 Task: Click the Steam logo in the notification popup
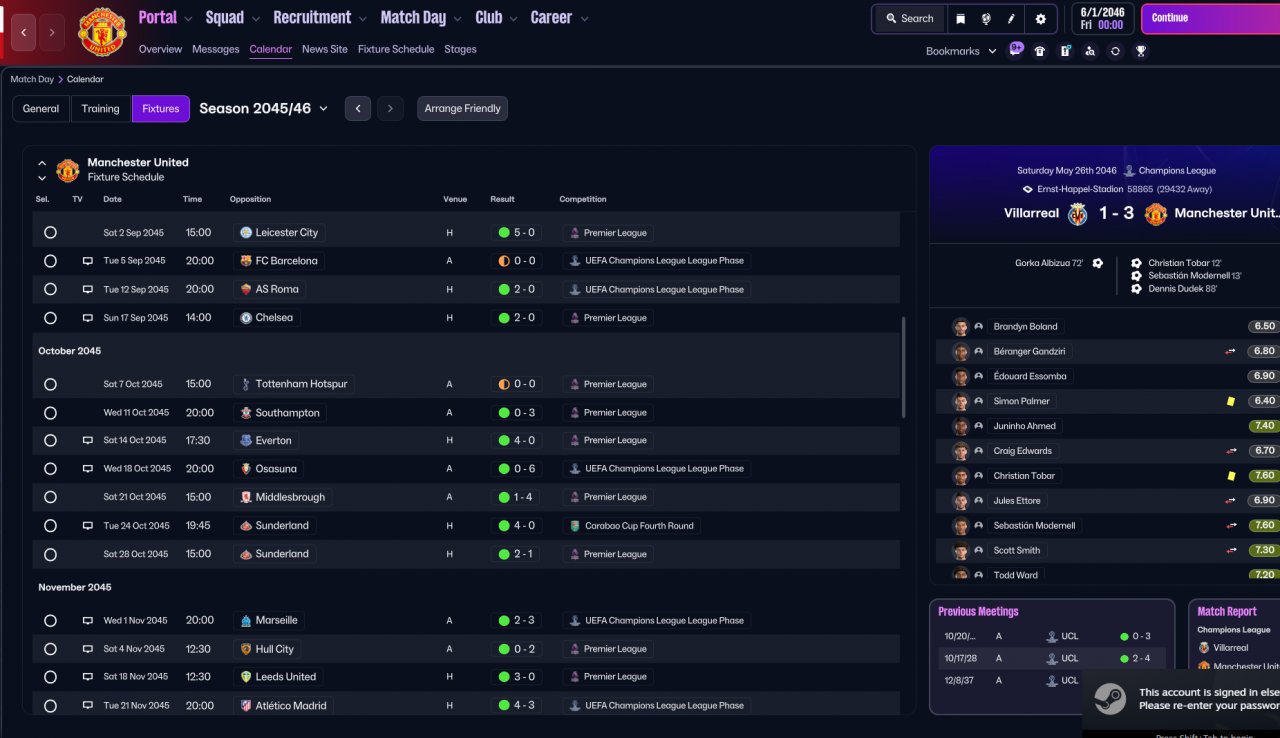(1109, 698)
